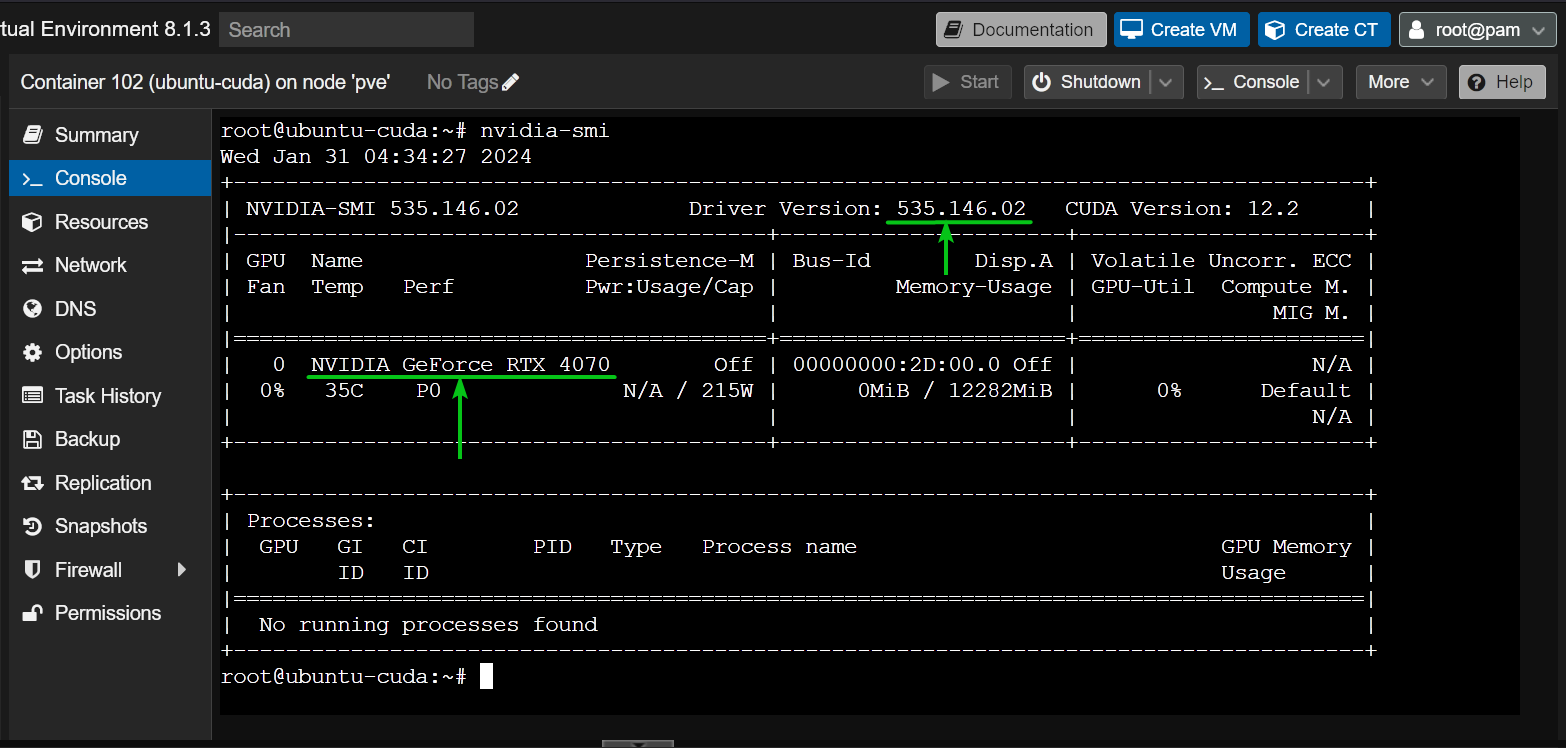The image size is (1566, 748).
Task: Click the Resources cube icon
Action: coord(33,222)
